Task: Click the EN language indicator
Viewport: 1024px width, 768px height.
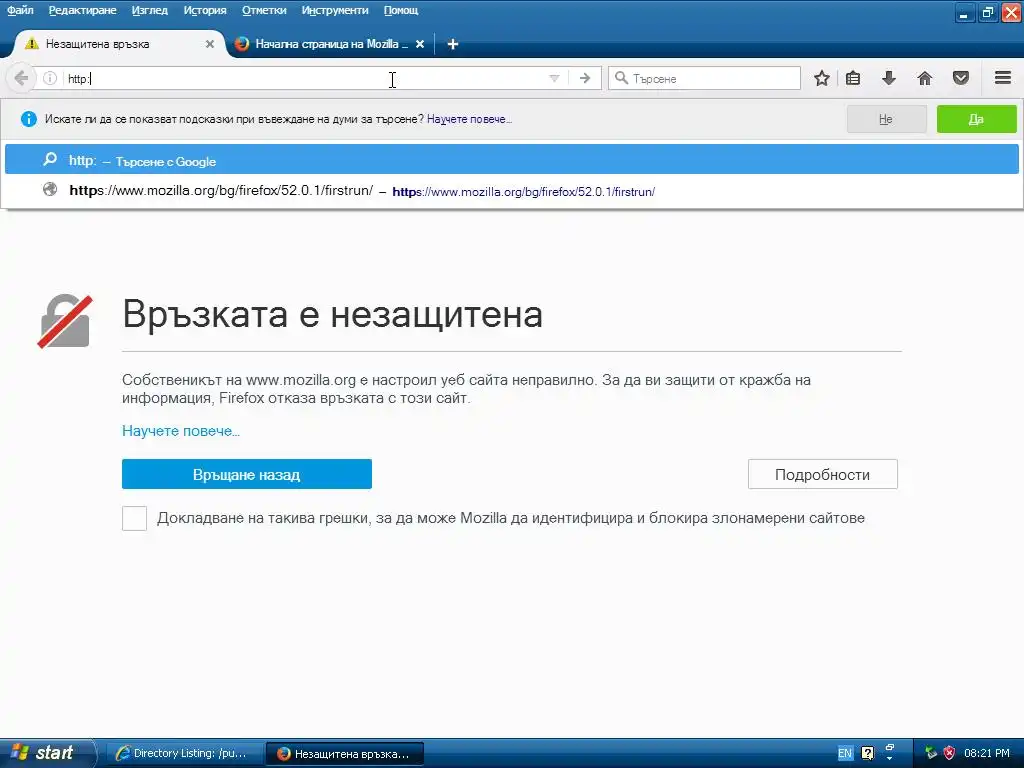Action: (x=844, y=753)
